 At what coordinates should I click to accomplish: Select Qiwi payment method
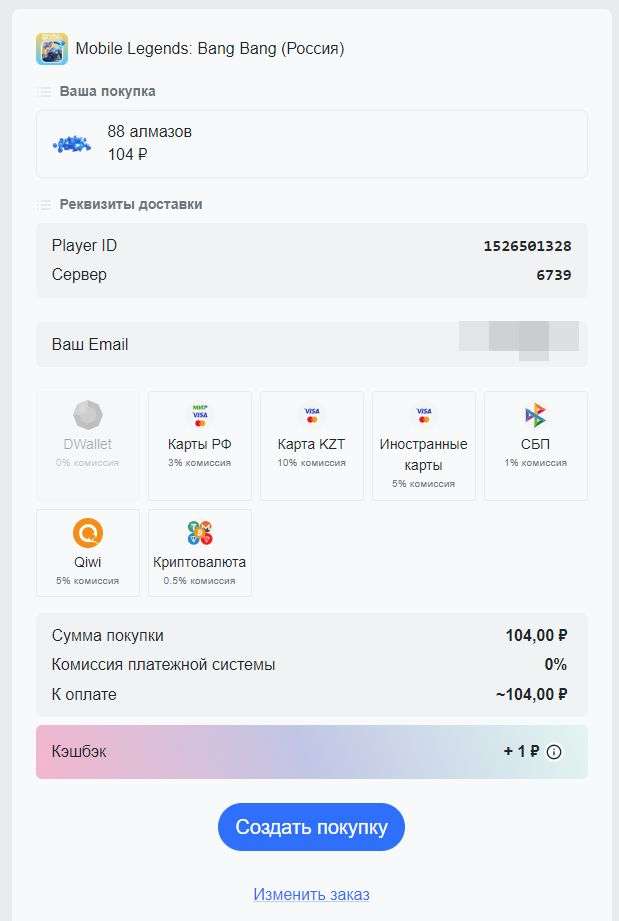pos(88,553)
